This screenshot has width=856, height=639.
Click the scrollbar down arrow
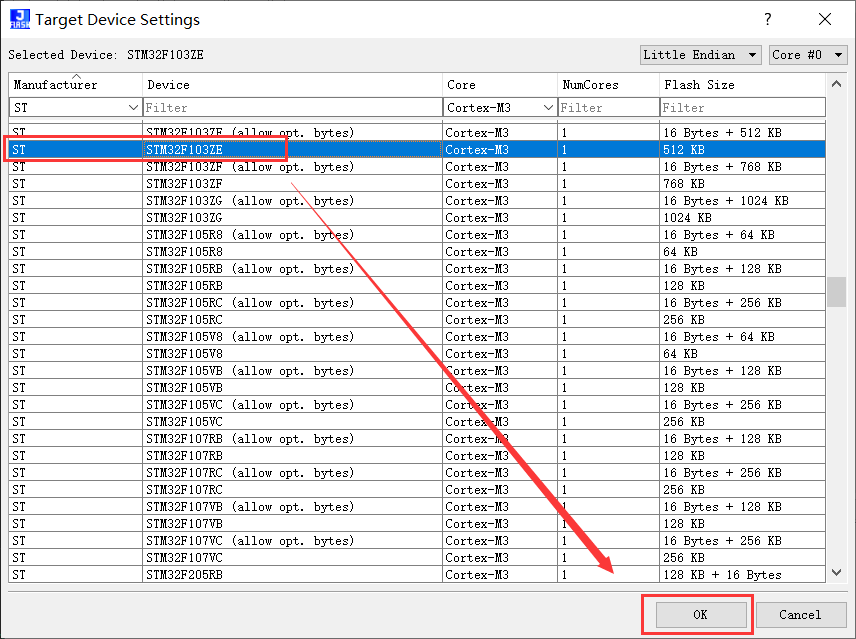836,572
